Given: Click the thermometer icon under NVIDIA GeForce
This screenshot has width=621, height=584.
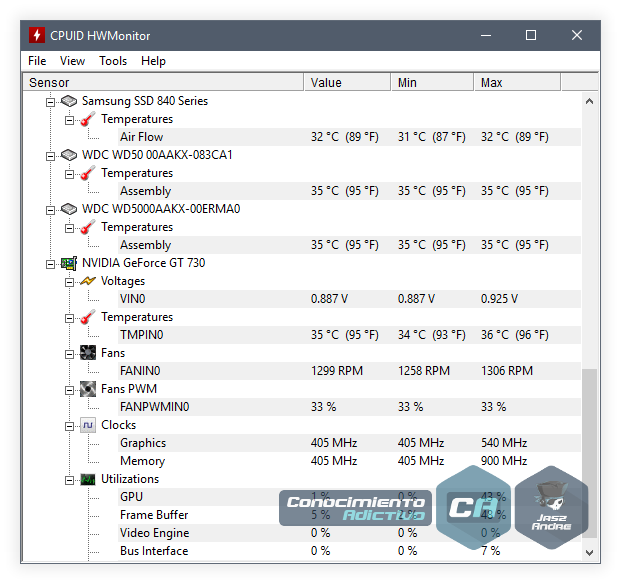Looking at the screenshot, I should pyautogui.click(x=88, y=317).
